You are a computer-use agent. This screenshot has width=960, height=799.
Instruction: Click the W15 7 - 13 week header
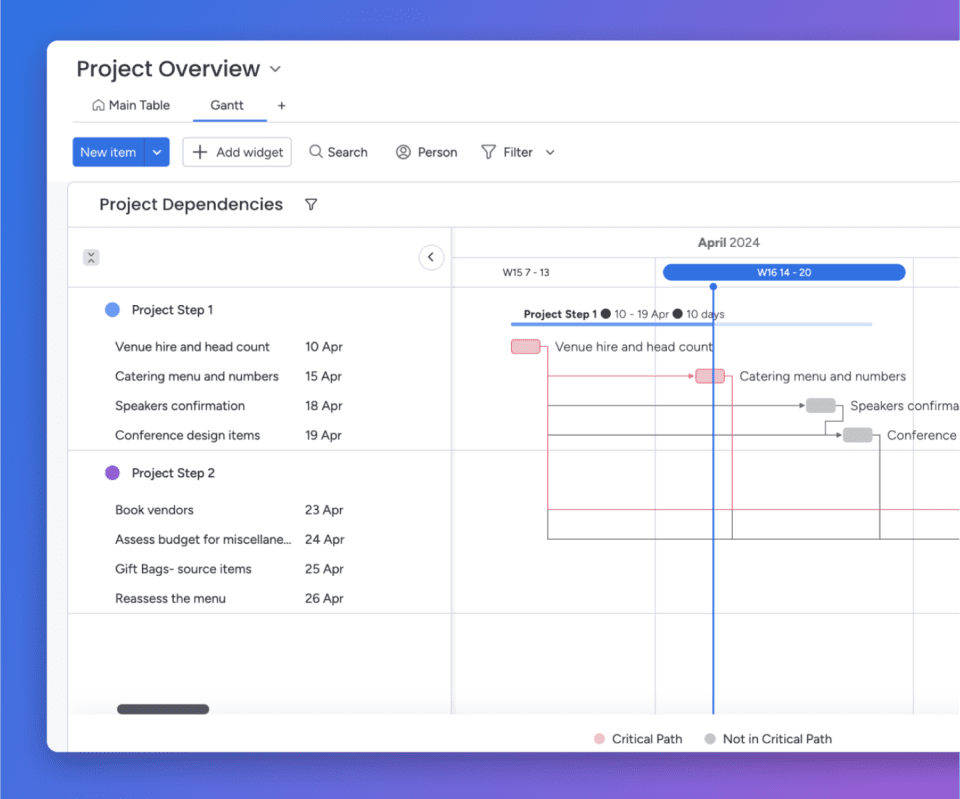[526, 272]
